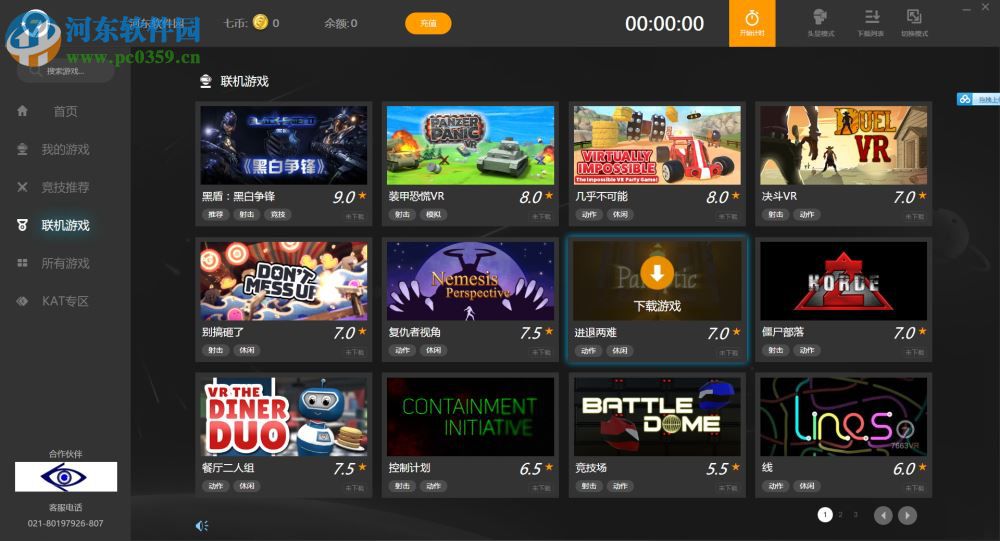Go to page 3 indicator
Screen dimensions: 1000x541
[x=855, y=514]
